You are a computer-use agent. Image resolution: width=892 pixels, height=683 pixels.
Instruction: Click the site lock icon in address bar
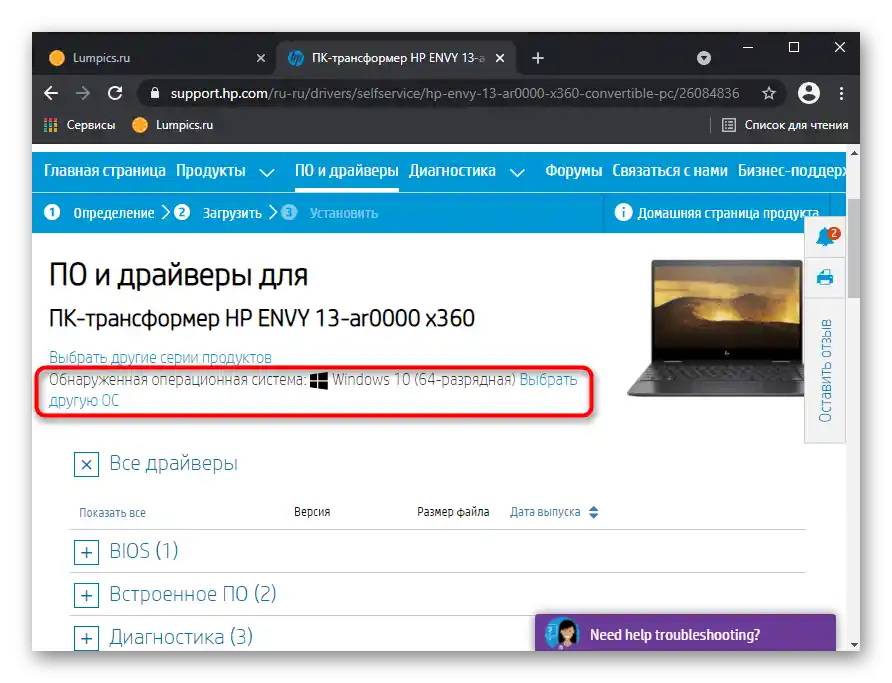click(154, 93)
